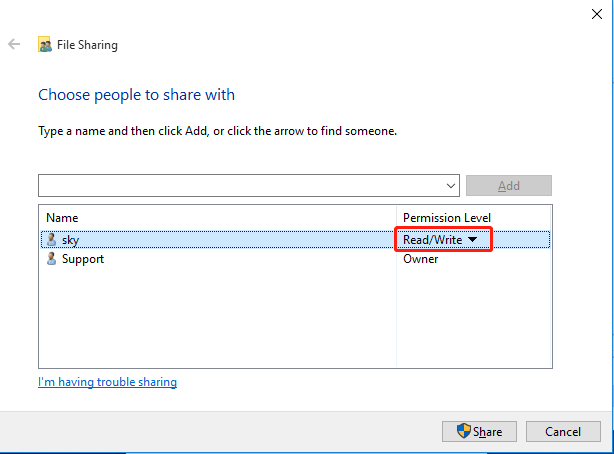Select the Support user row
614x454 pixels.
pos(295,259)
